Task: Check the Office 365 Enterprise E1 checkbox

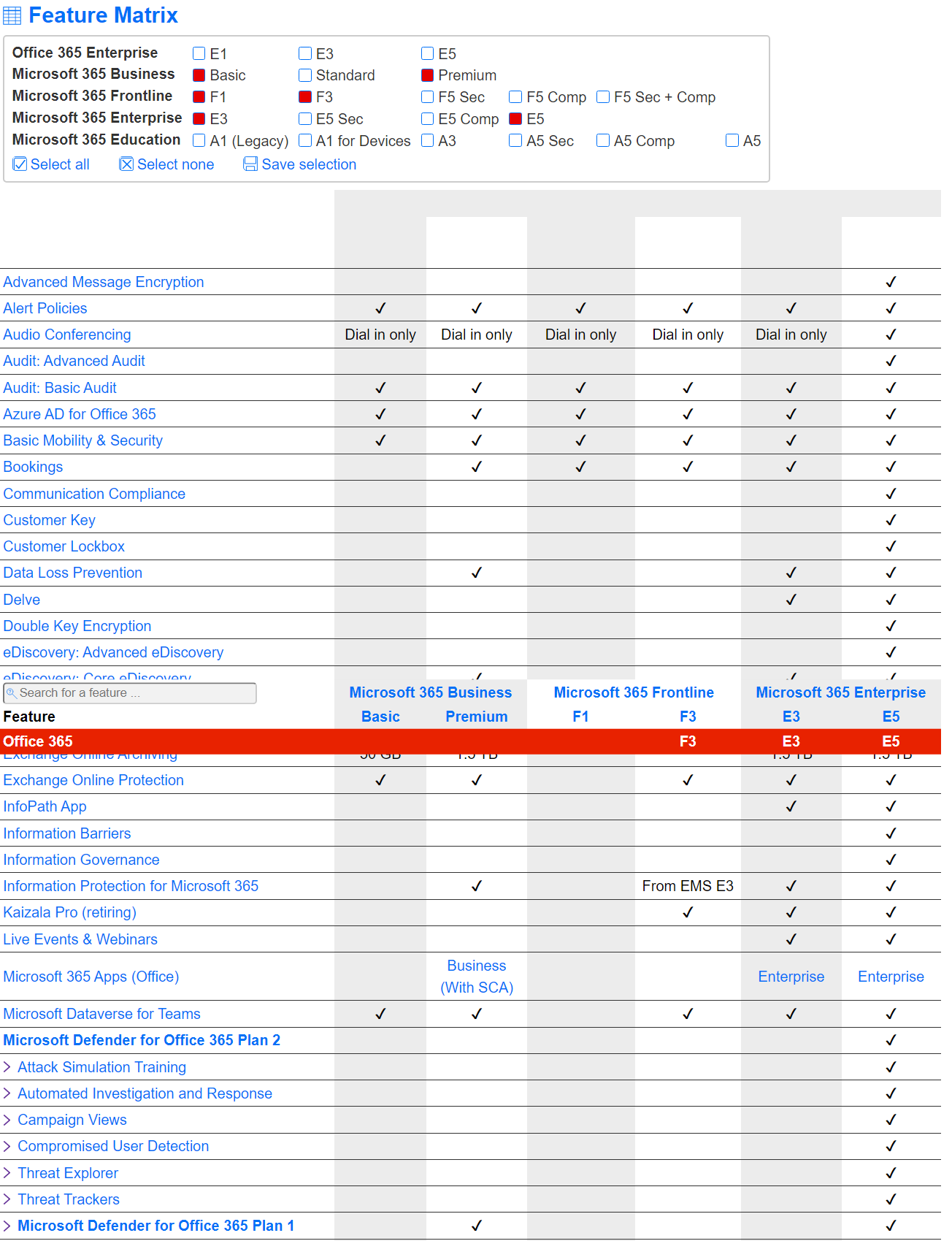Action: click(x=199, y=53)
